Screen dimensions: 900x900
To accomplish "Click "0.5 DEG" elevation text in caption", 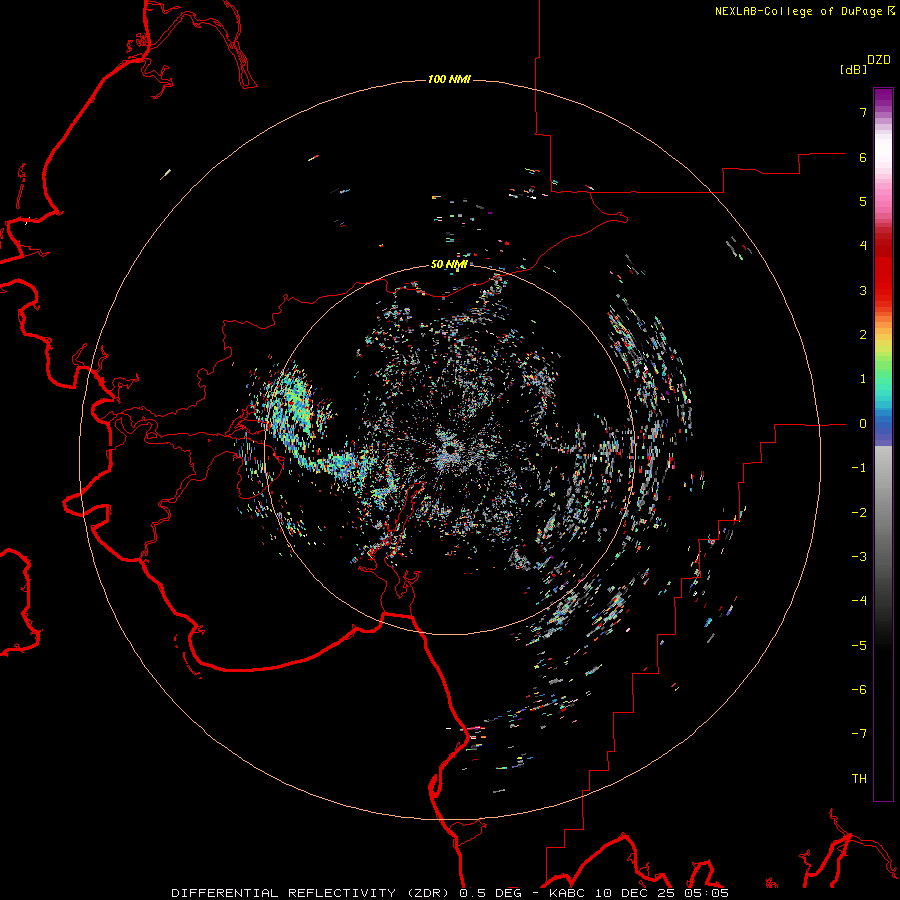I will coord(491,893).
